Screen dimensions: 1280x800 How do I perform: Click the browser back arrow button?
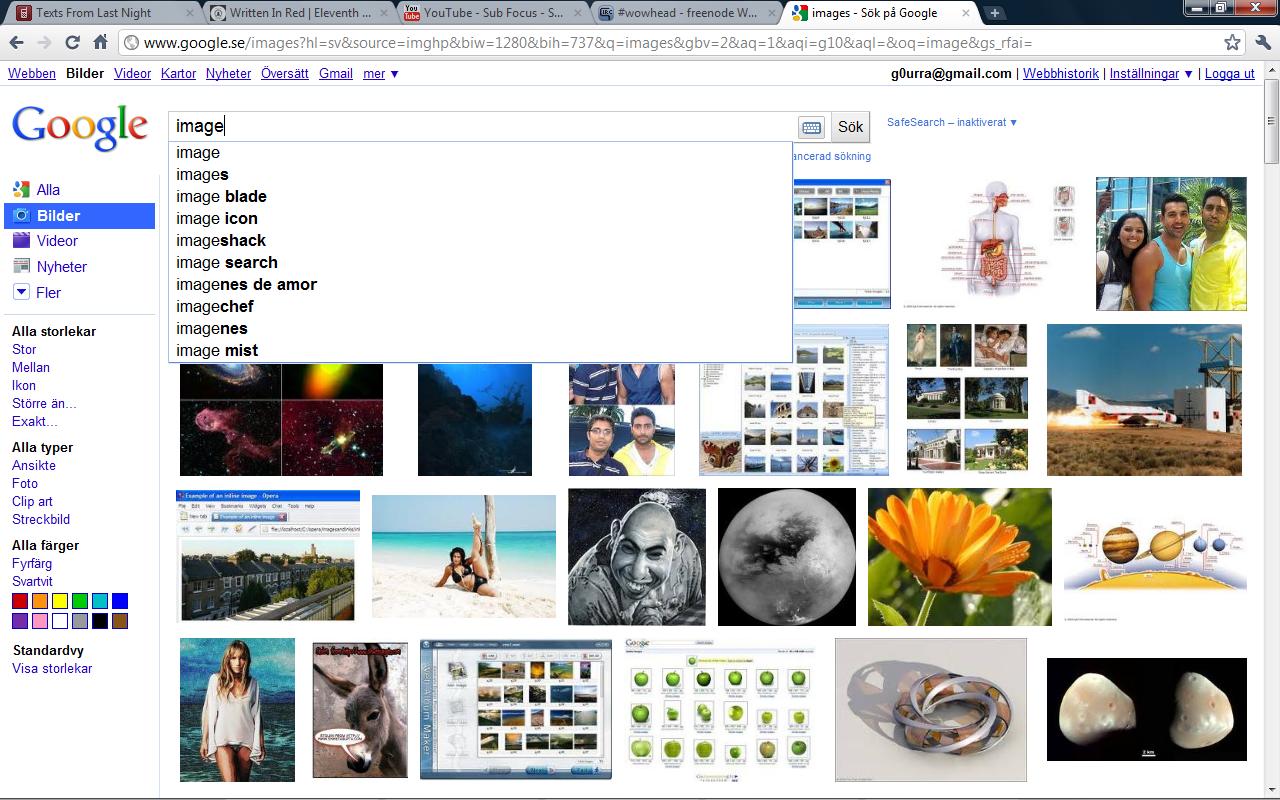(16, 43)
